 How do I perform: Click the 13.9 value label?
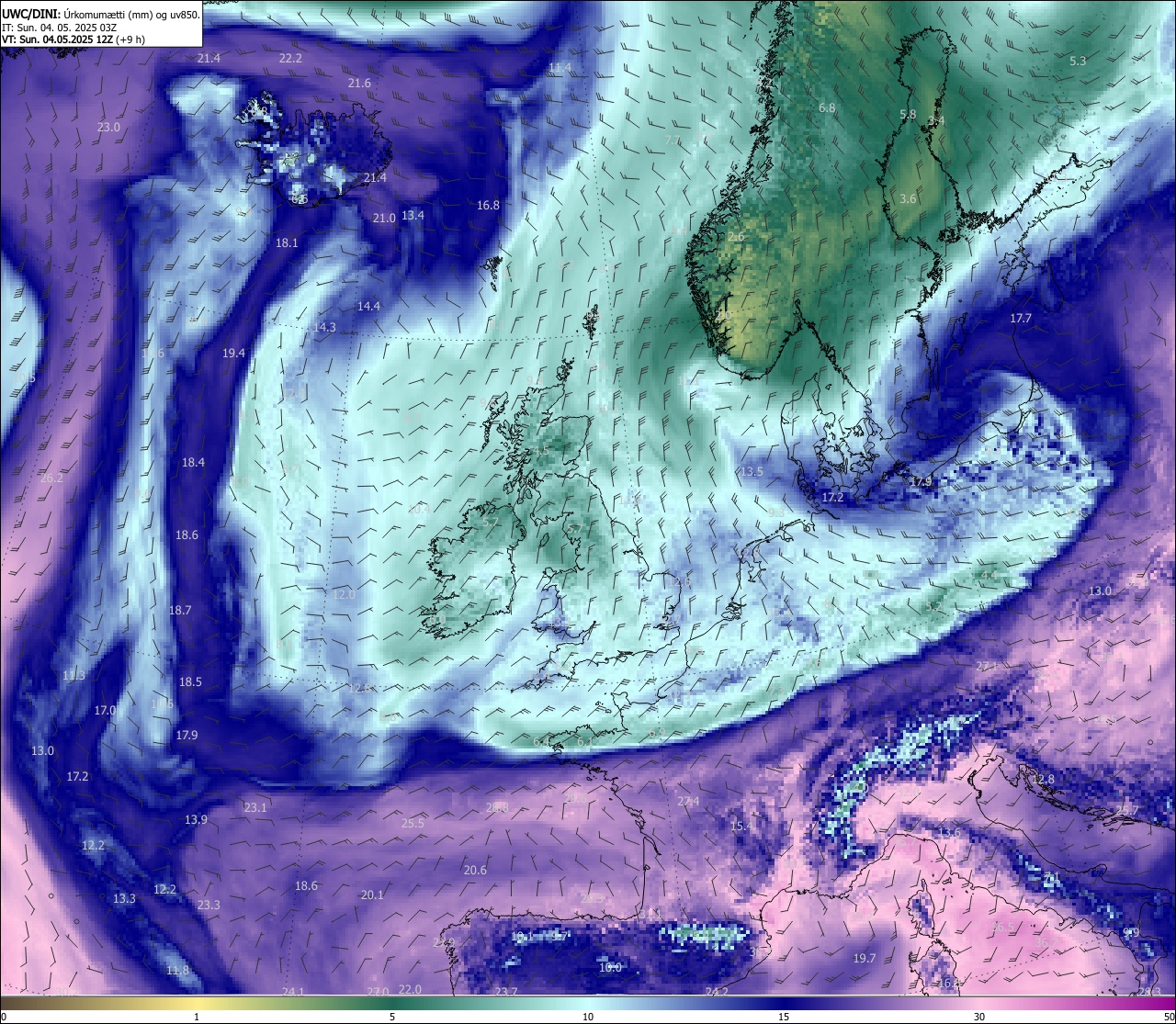pos(196,819)
